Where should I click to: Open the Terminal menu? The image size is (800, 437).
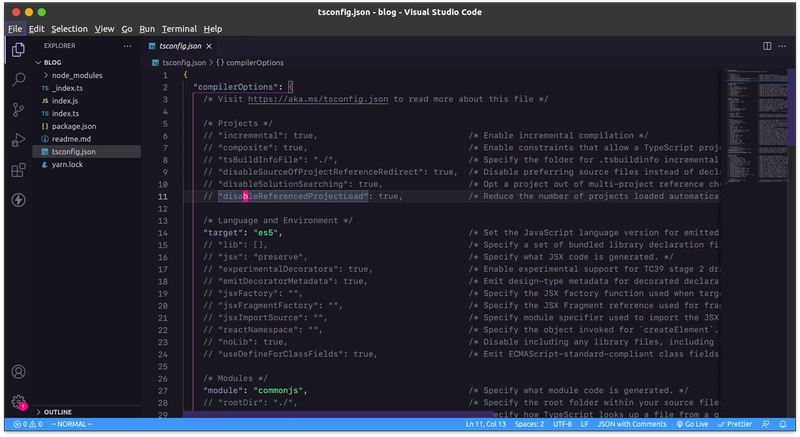click(179, 29)
